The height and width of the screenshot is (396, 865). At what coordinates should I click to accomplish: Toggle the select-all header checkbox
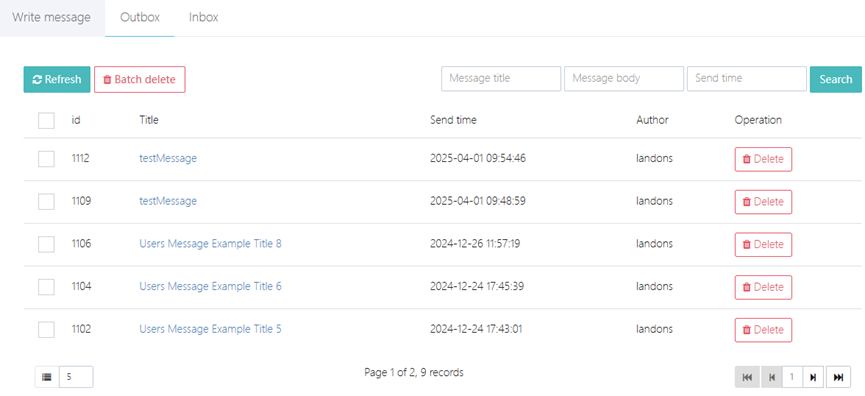point(46,120)
